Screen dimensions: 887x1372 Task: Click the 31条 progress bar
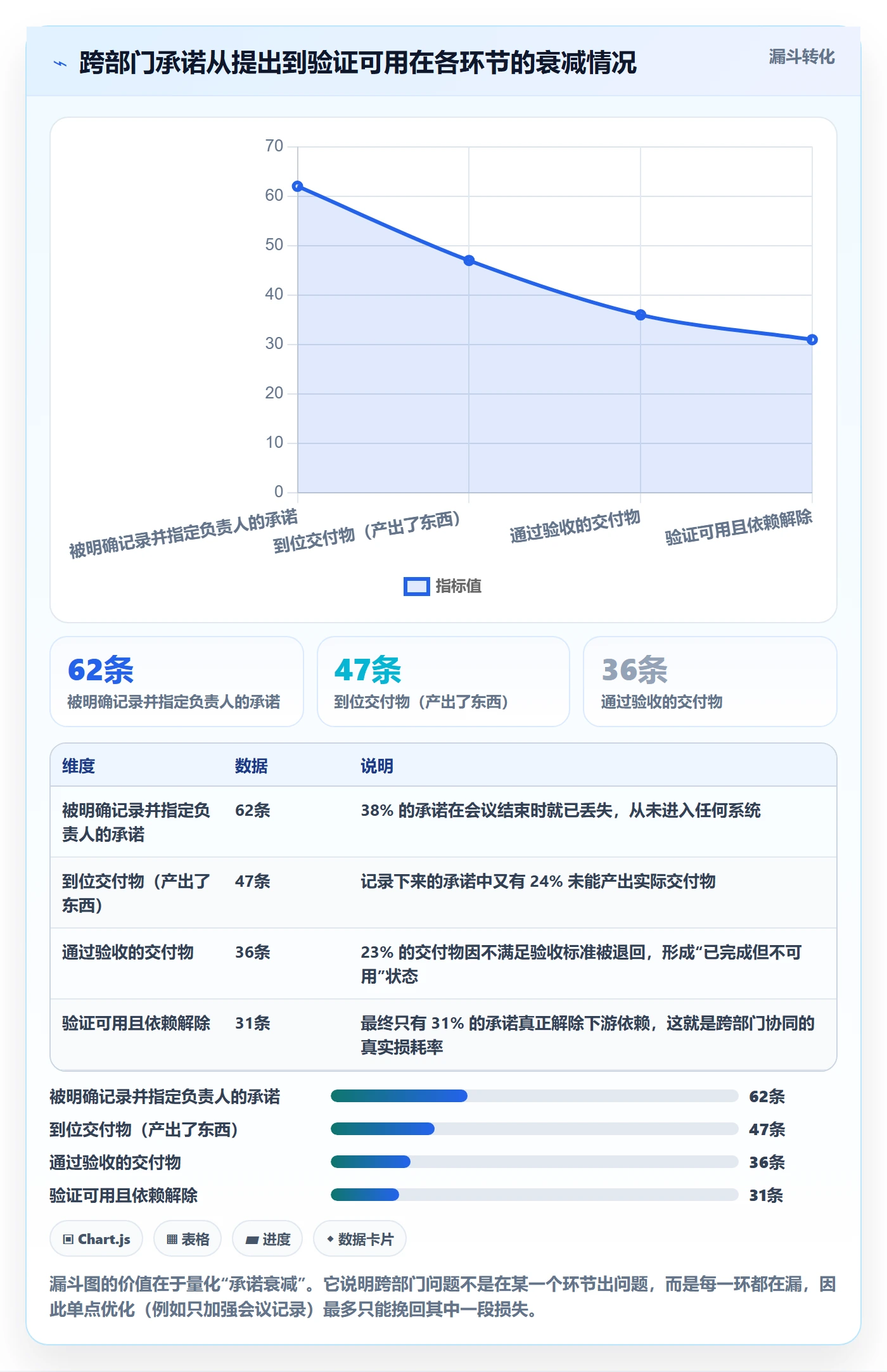click(x=535, y=1195)
